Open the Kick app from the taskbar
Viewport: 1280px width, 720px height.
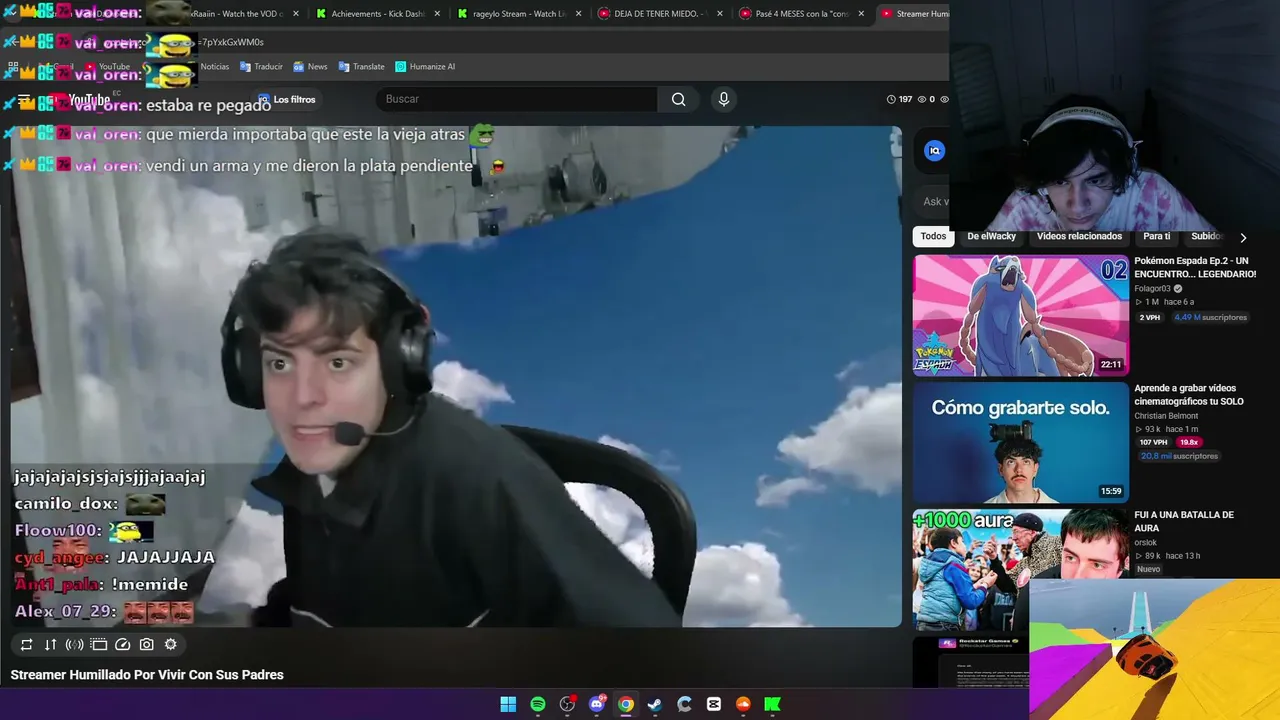773,704
